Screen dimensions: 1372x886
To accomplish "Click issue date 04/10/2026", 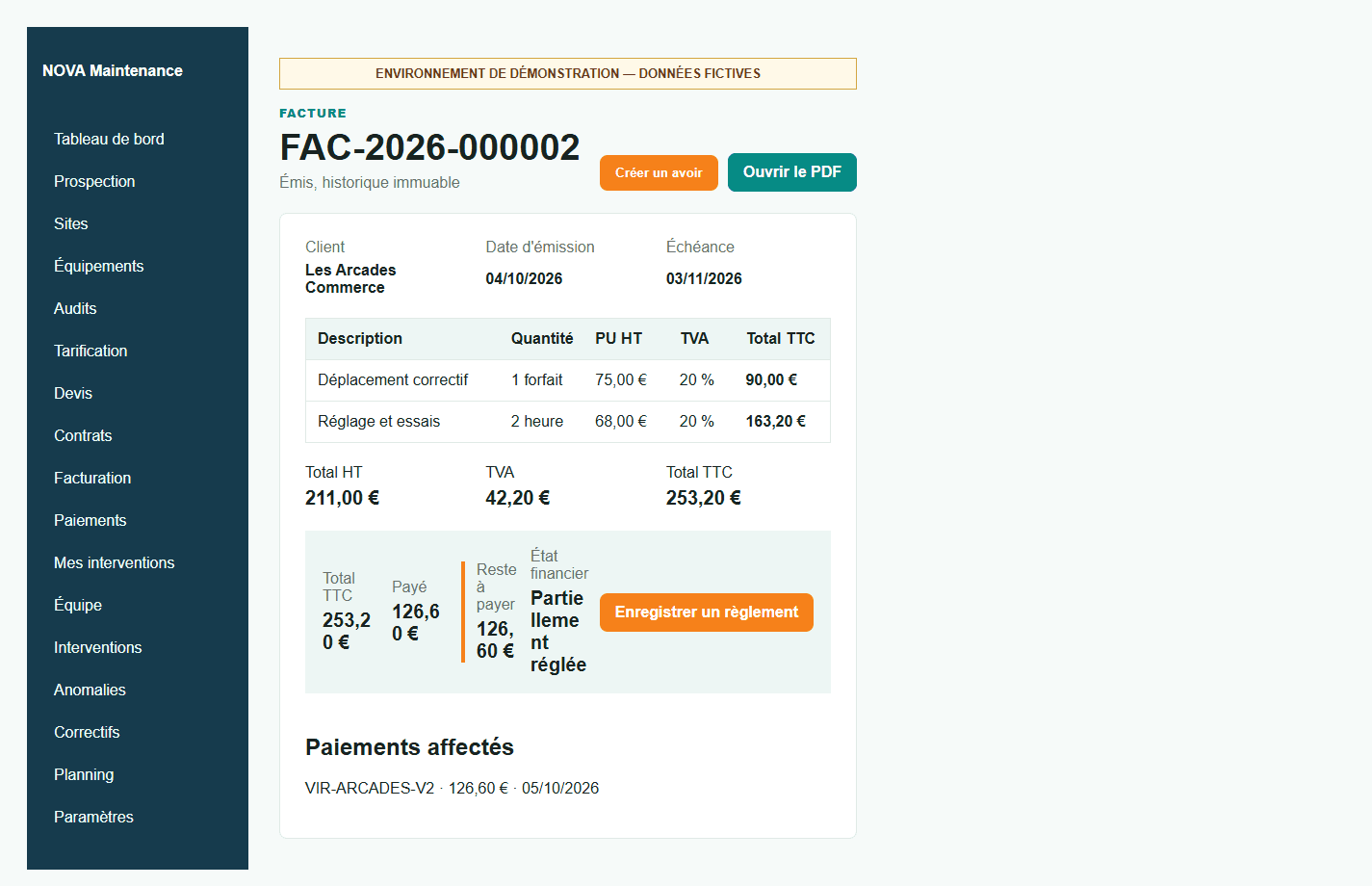I will (524, 278).
